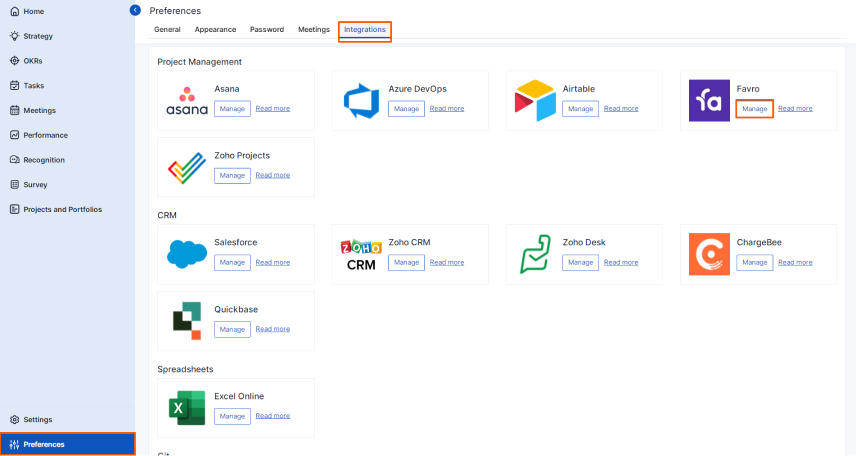Screen dimensions: 856x456
Task: Manage the Azure DevOps integration
Action: (406, 109)
